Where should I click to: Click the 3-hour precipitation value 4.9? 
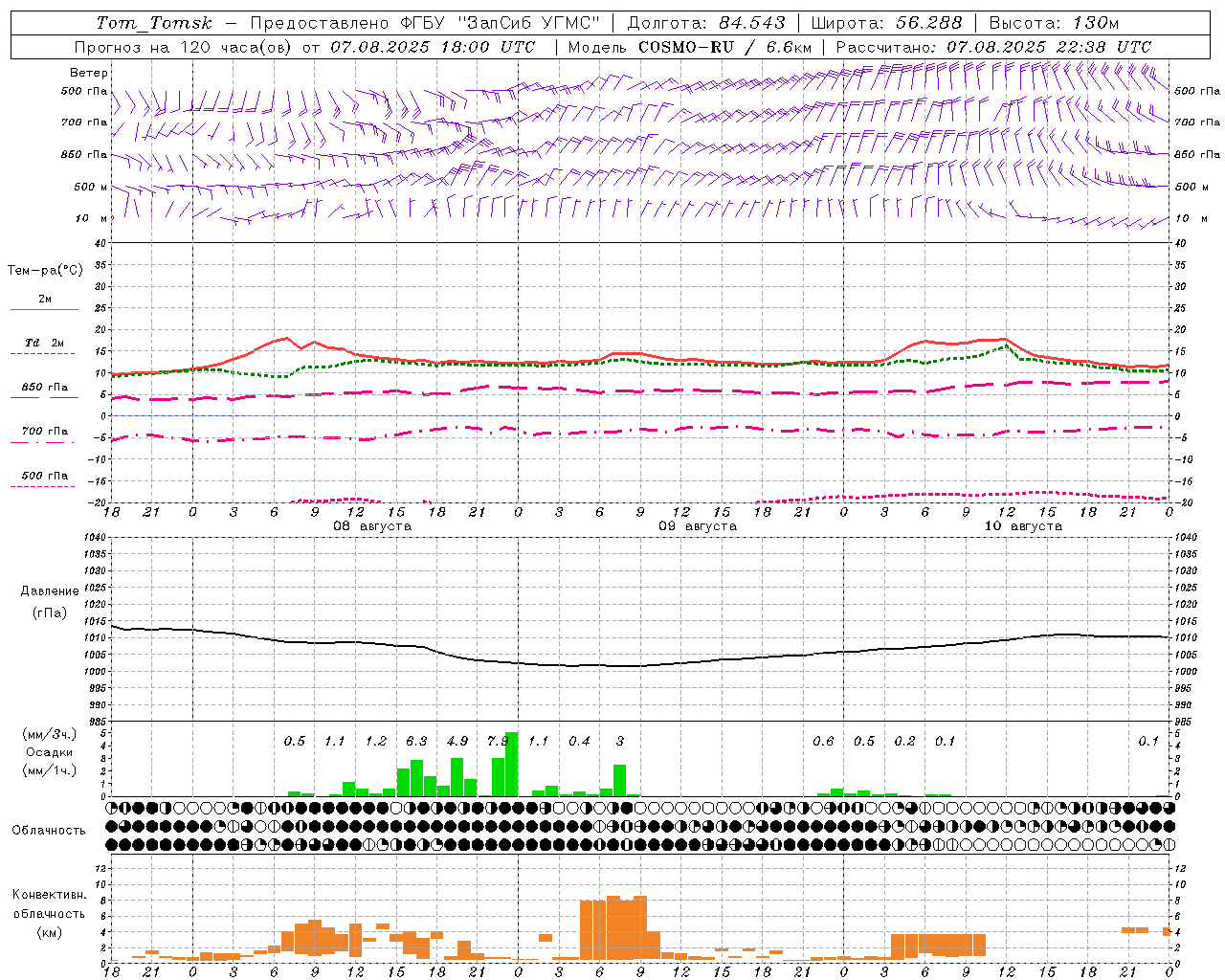tap(457, 741)
